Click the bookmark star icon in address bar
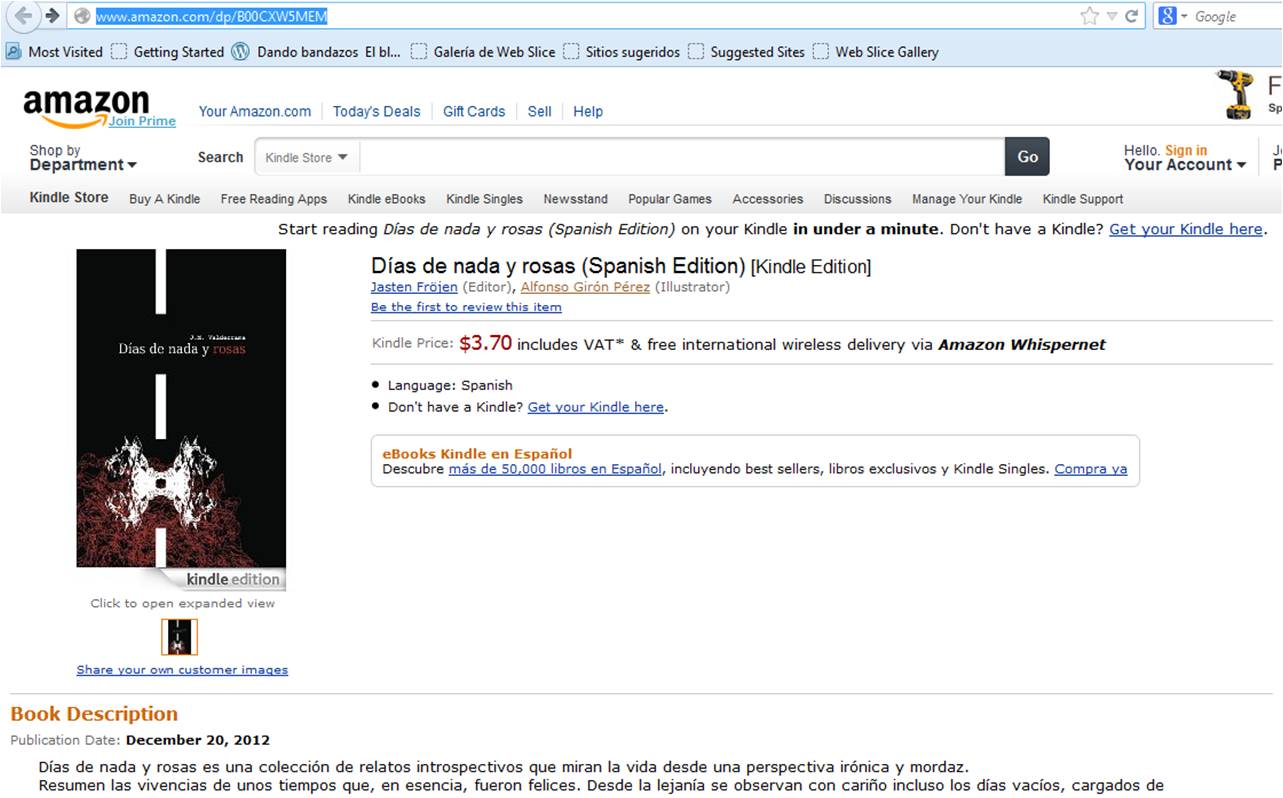Screen dimensions: 1283x798 (1089, 16)
